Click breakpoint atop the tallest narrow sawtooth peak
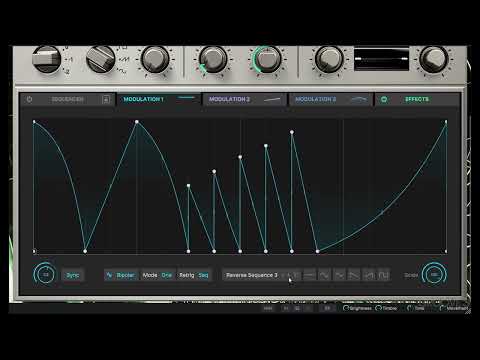This screenshot has width=480, height=360. coord(292,132)
